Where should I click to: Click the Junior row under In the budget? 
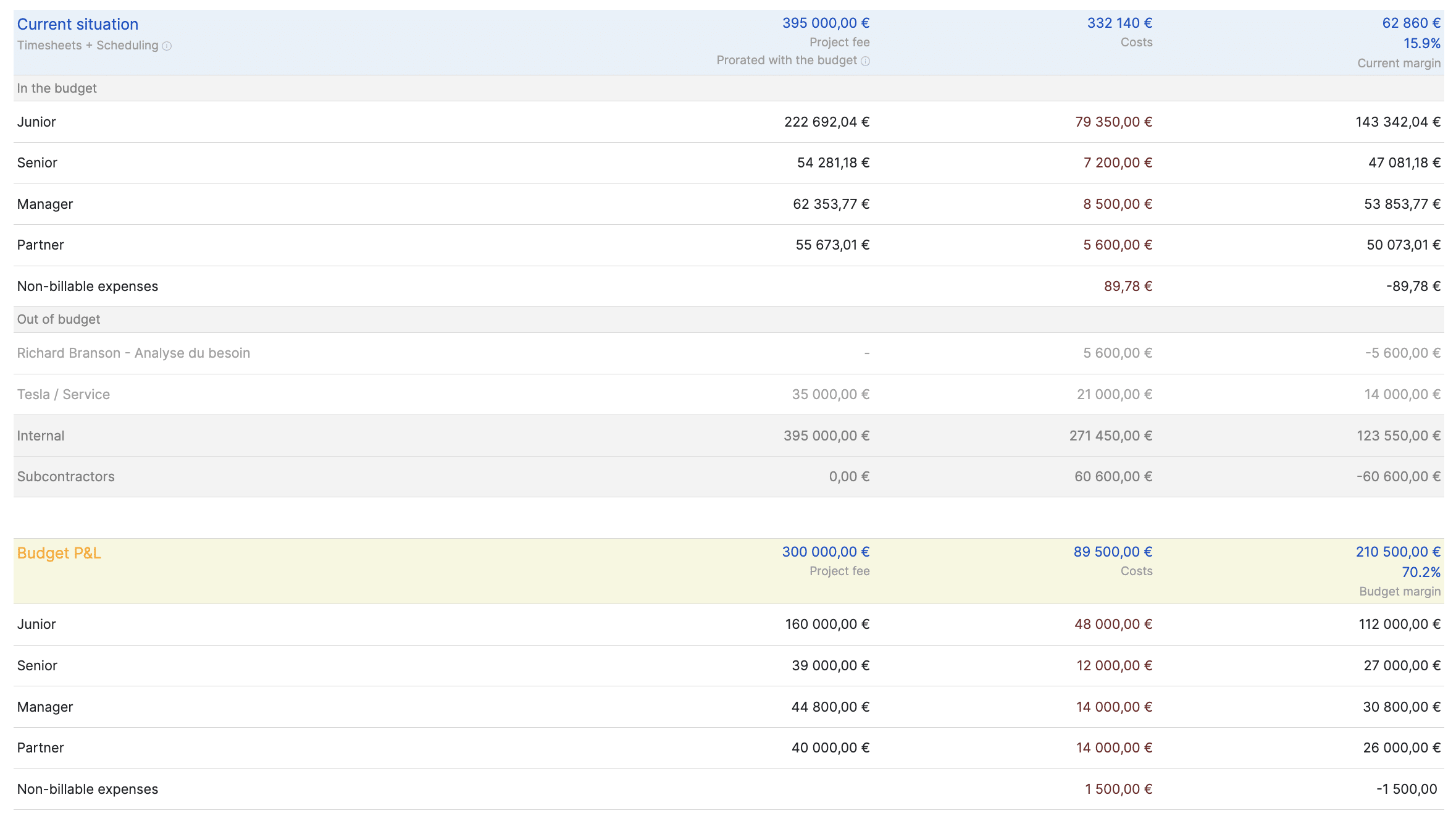point(36,122)
